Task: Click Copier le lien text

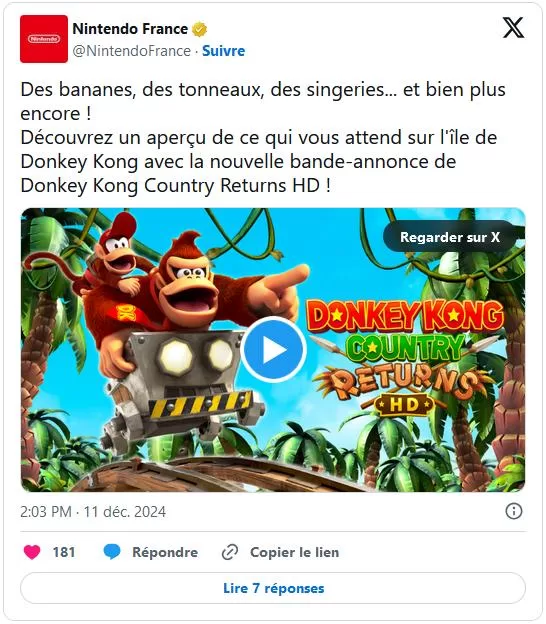Action: click(294, 552)
